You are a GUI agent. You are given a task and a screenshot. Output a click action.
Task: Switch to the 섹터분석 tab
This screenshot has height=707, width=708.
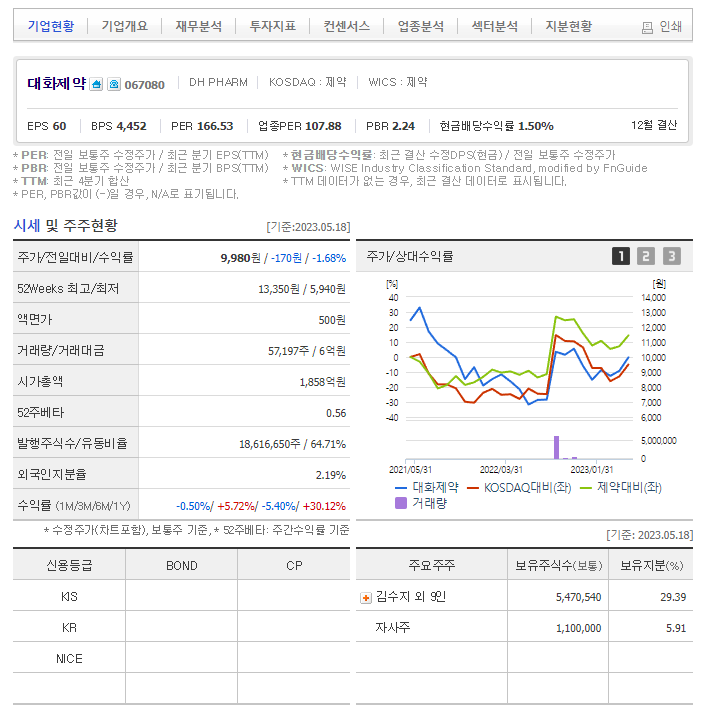[495, 26]
